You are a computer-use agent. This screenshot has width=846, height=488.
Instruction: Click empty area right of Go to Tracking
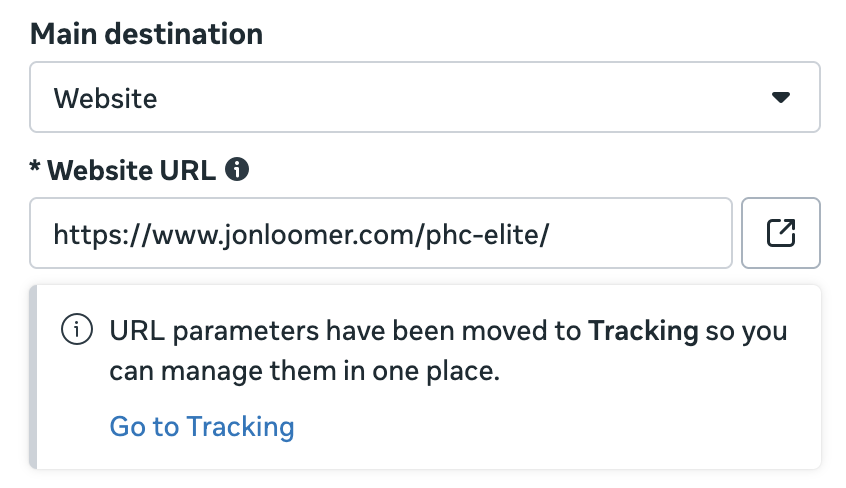(550, 427)
